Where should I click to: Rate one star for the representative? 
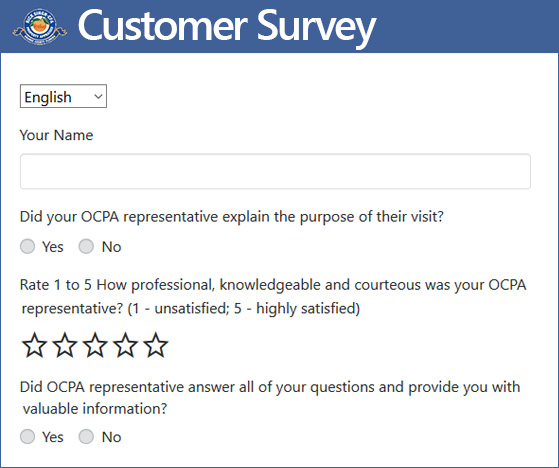[34, 345]
